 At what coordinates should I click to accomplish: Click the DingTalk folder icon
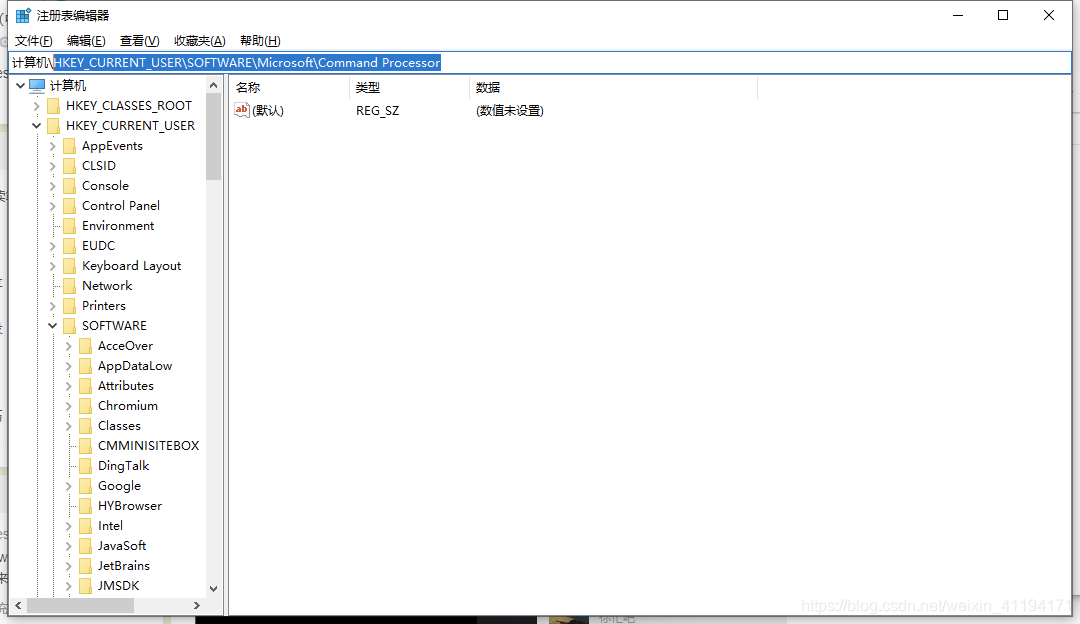[x=85, y=466]
